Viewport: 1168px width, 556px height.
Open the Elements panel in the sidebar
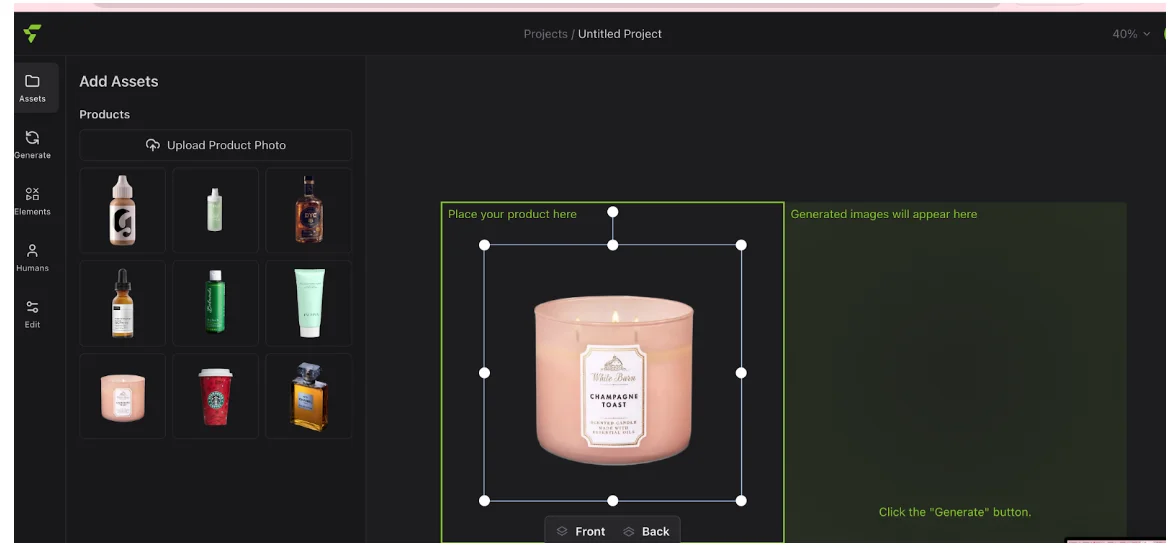tap(32, 201)
